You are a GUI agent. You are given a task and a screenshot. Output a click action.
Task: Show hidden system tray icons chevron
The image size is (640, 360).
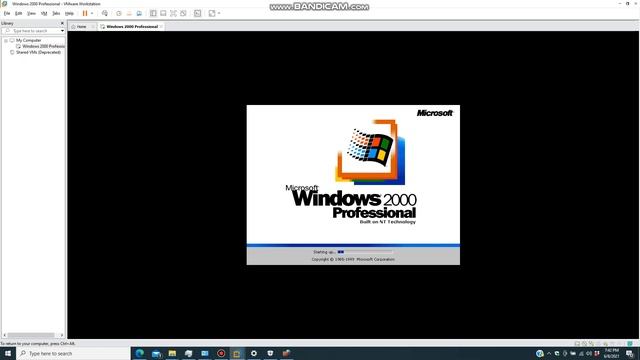tap(549, 353)
